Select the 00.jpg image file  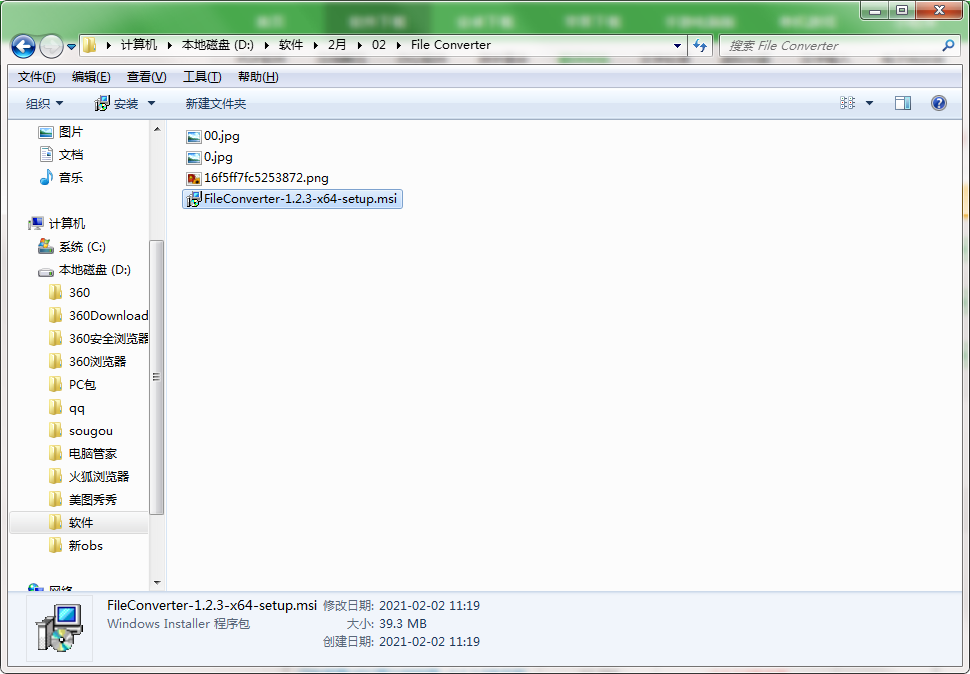[x=221, y=136]
